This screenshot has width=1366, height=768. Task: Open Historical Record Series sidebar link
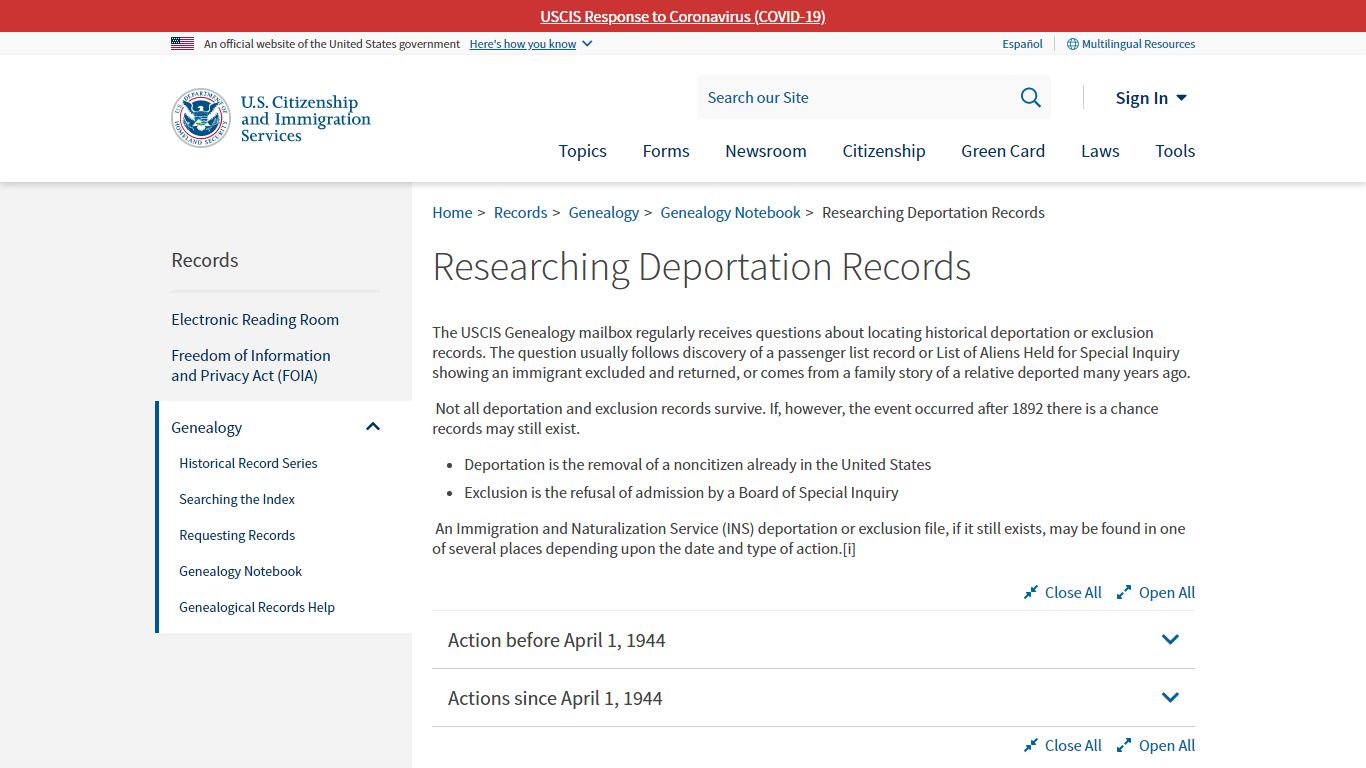pos(248,464)
